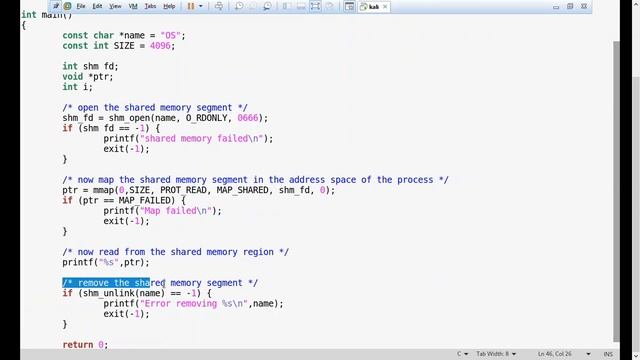Screen dimensions: 640x360
Task: Click the void *ptr; declaration
Action: (x=88, y=76)
